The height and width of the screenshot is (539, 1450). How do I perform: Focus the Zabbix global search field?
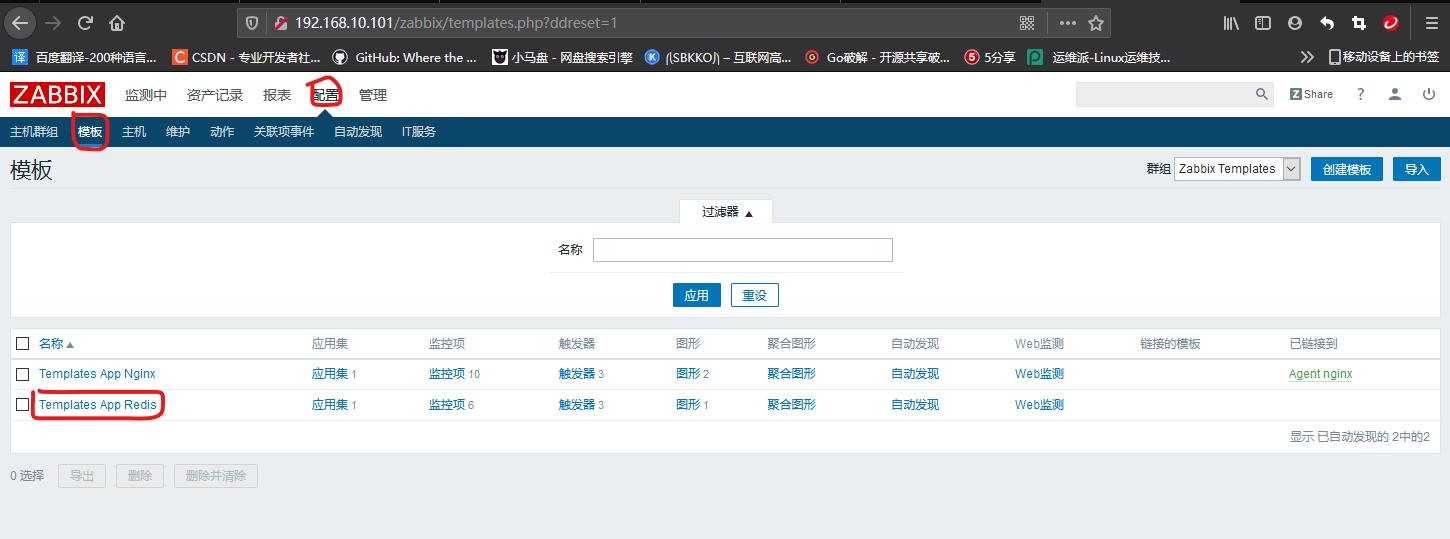[1164, 94]
